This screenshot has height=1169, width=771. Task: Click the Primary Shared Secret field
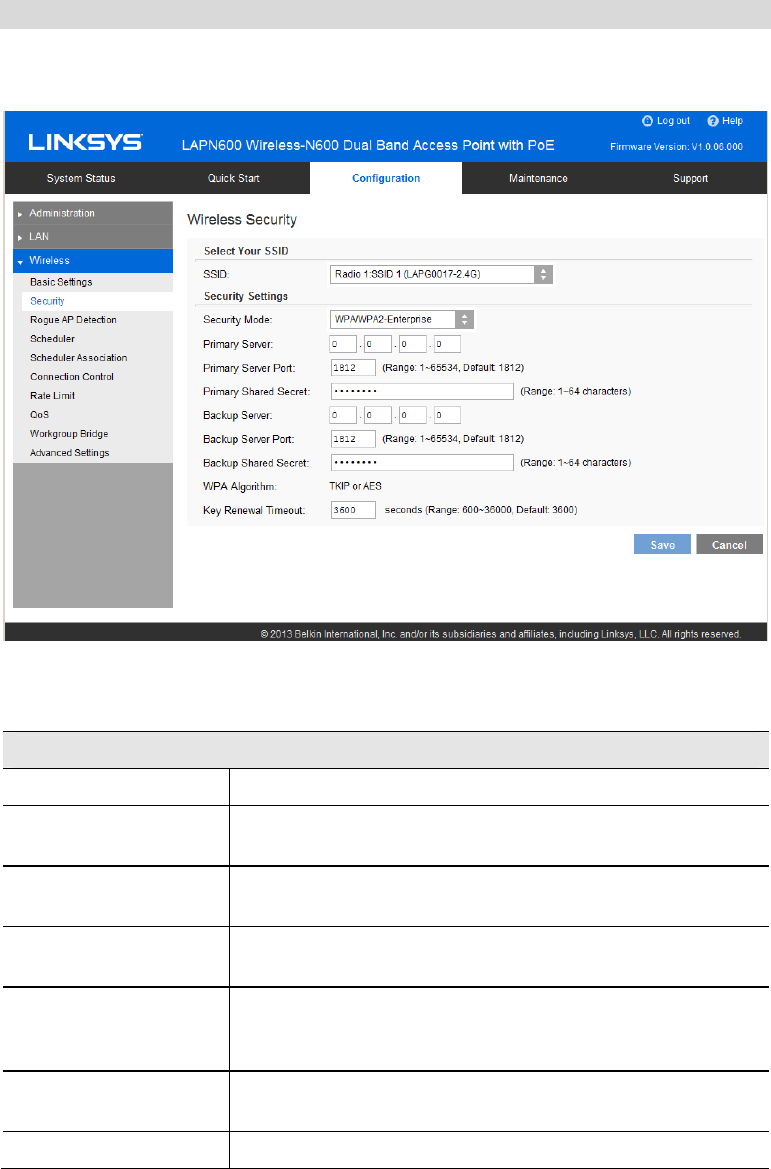point(422,391)
